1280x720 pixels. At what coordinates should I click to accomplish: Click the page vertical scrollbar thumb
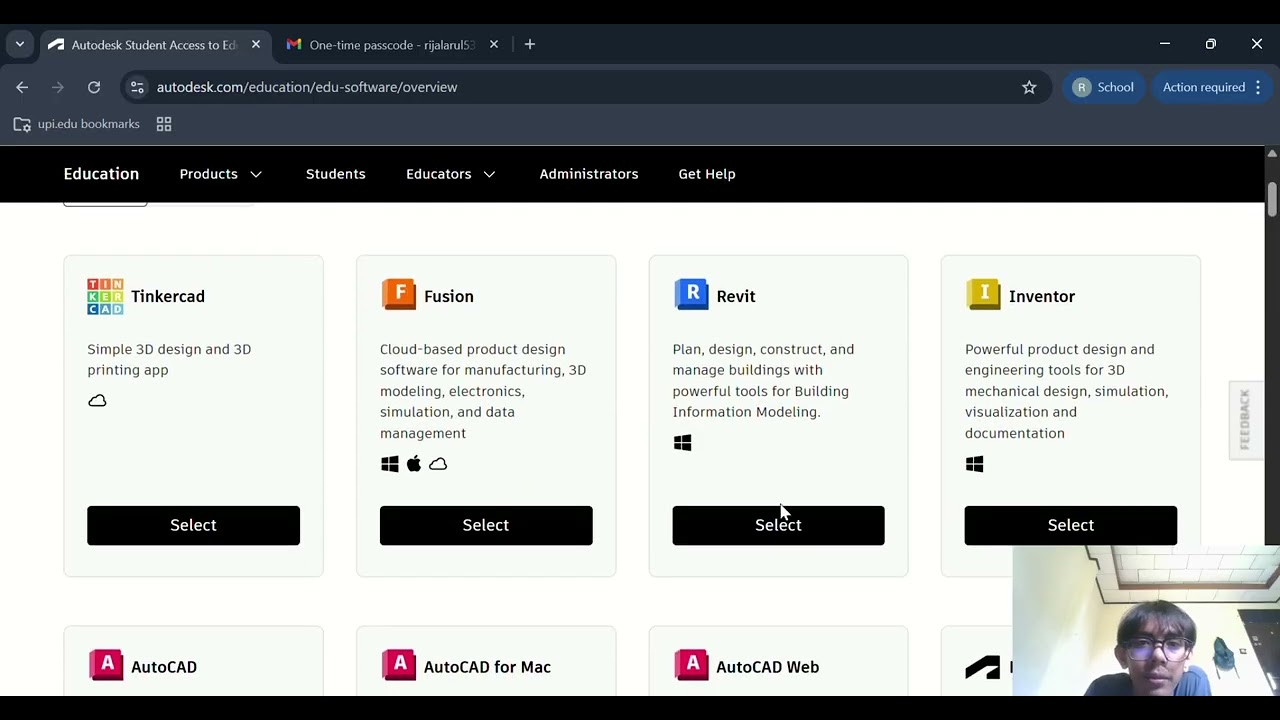[x=1272, y=199]
